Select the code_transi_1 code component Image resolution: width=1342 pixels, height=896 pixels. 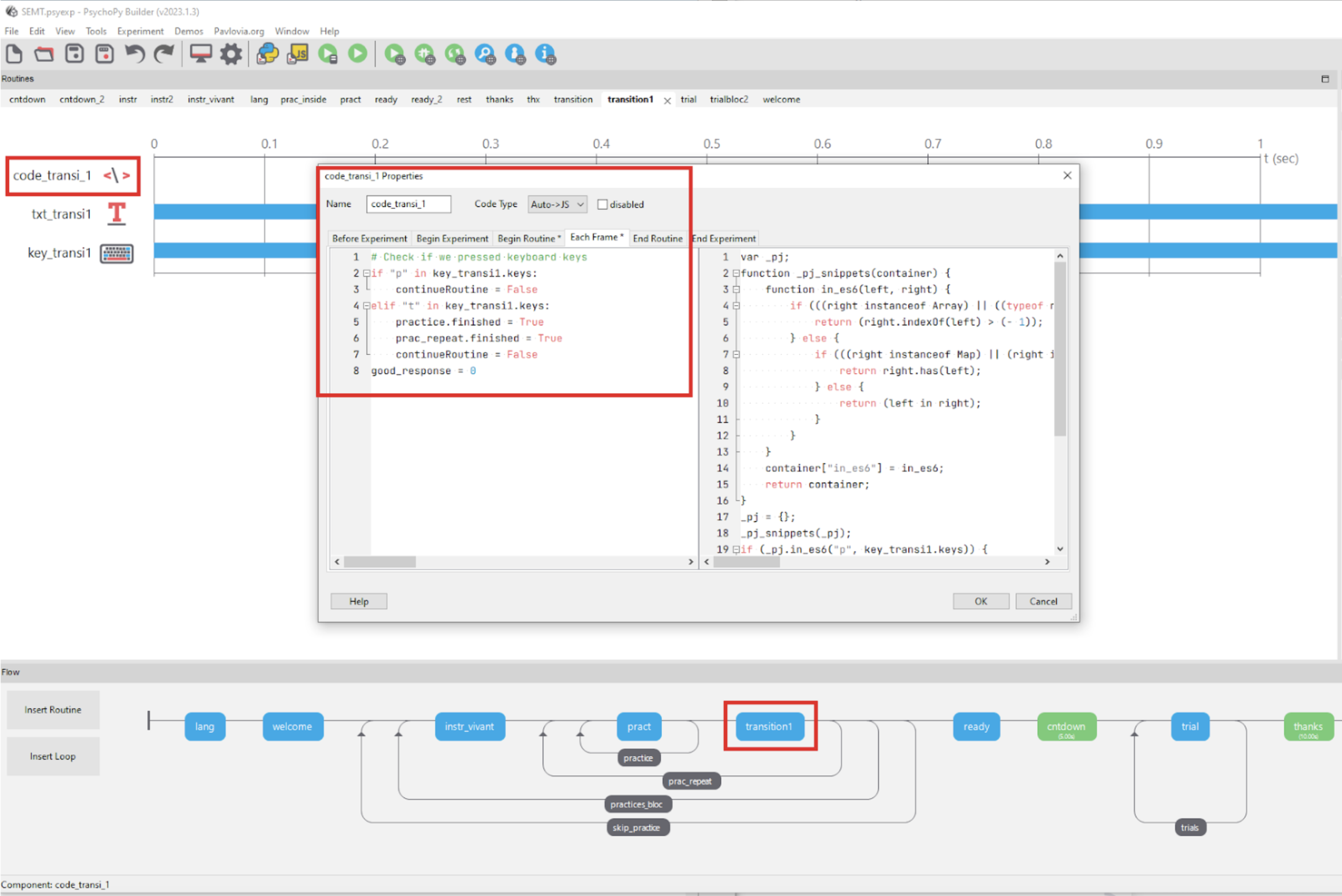73,175
